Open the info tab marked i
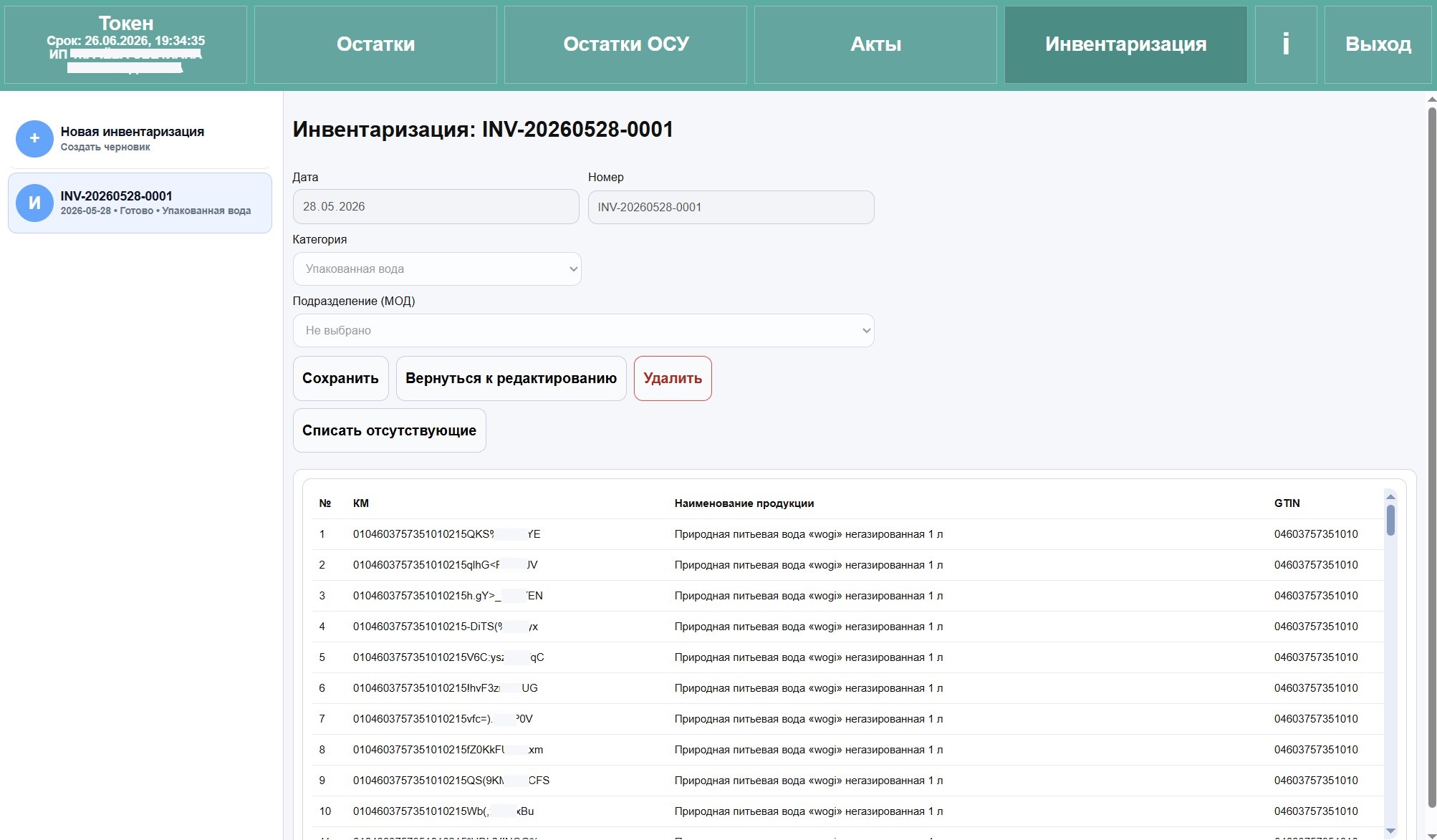This screenshot has width=1437, height=840. coord(1286,44)
